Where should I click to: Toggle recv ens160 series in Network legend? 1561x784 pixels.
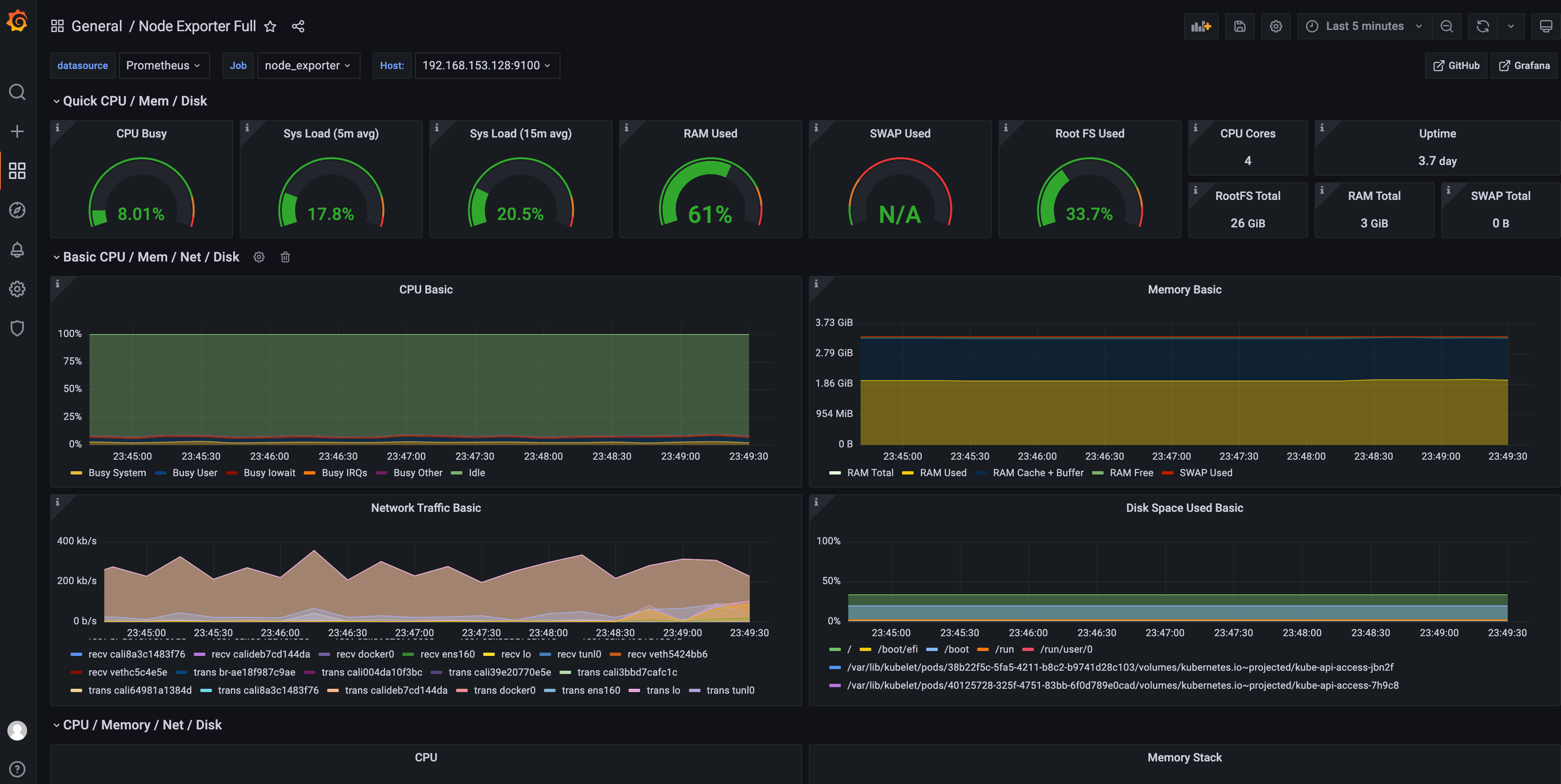point(447,654)
